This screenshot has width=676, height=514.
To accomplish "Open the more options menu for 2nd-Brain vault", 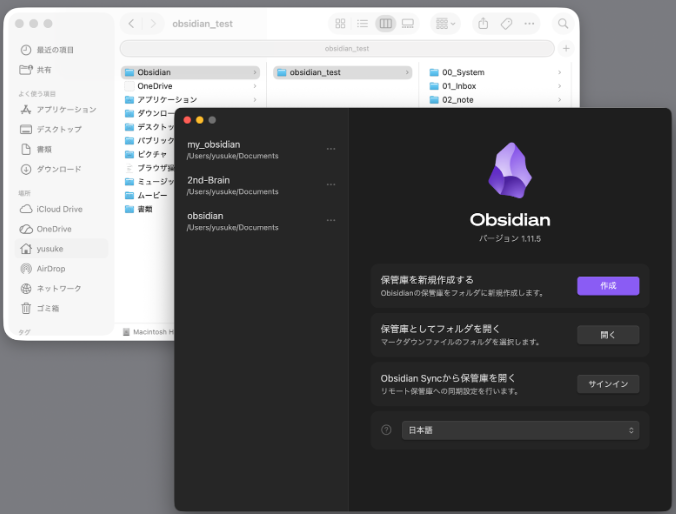I will tap(331, 185).
